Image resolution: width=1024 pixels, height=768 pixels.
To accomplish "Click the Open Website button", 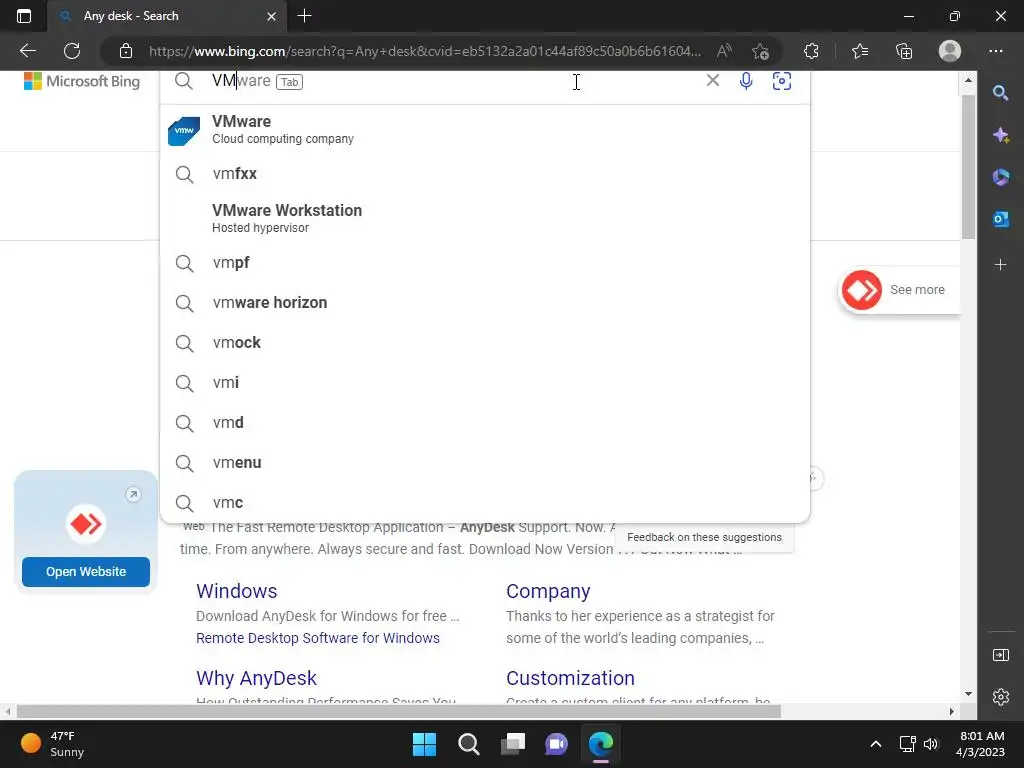I will point(86,571).
